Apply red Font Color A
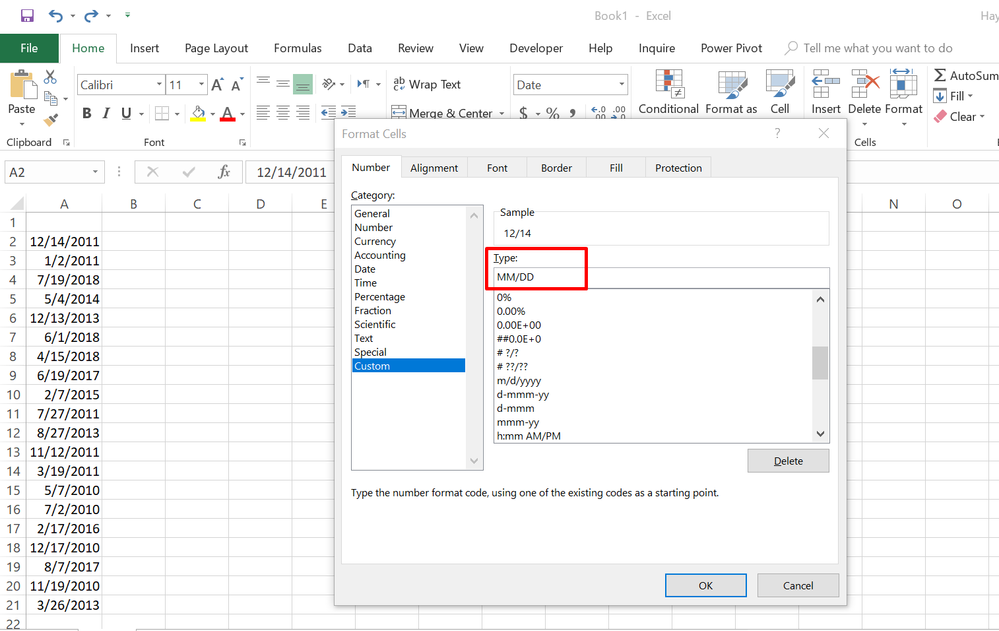999x631 pixels. [x=227, y=113]
